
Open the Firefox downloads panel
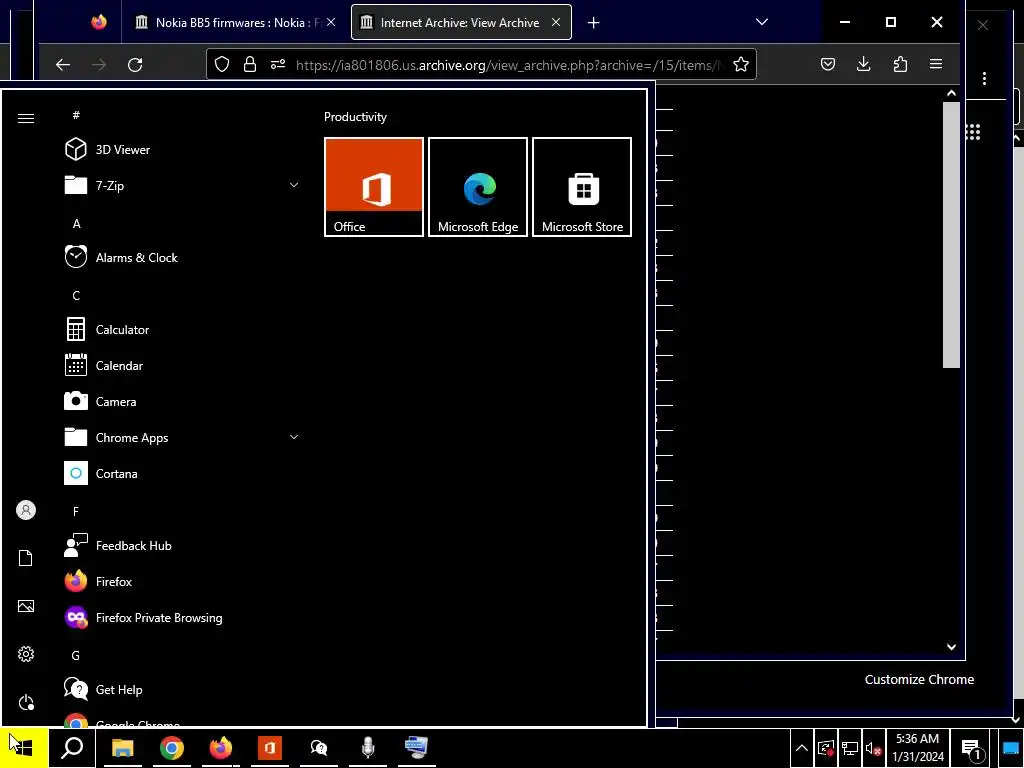(863, 64)
